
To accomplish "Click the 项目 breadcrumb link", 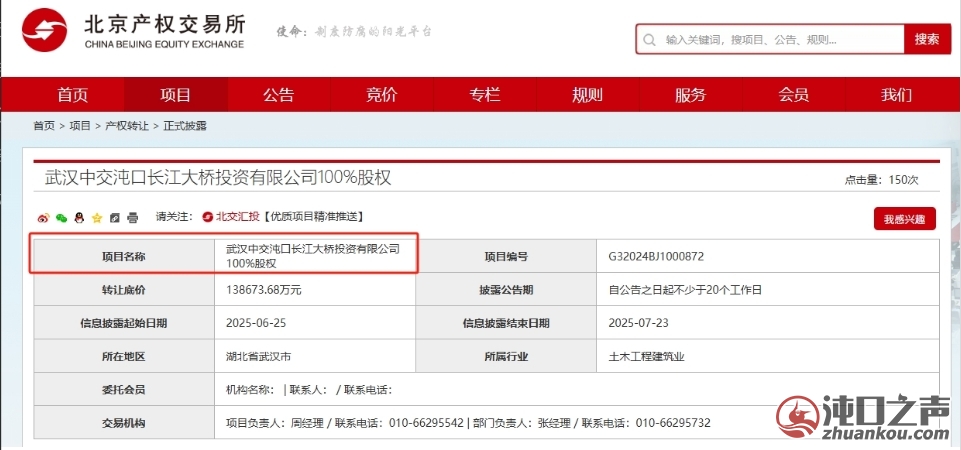I will 80,126.
